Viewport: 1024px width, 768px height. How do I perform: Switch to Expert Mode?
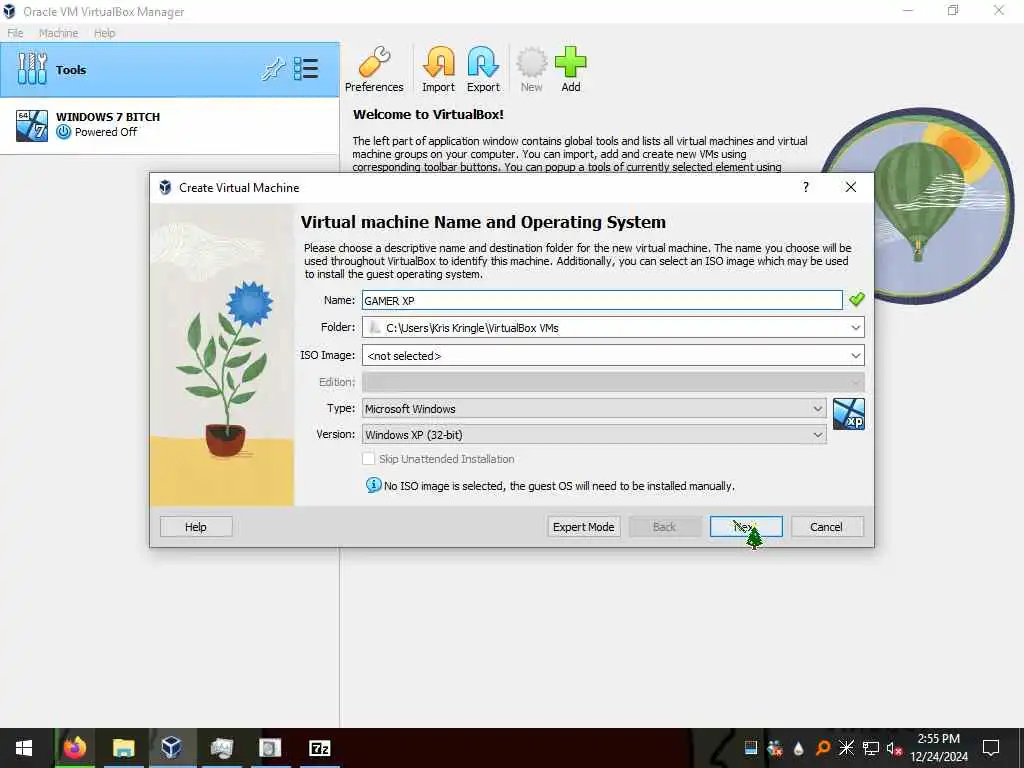pos(584,526)
